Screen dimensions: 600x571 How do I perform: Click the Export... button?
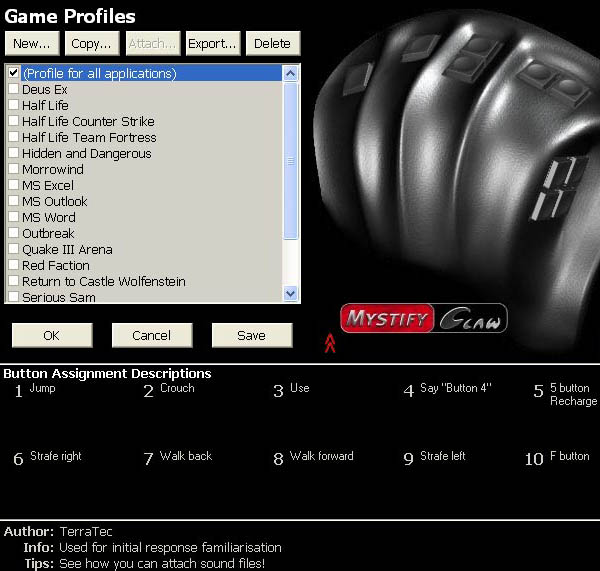[213, 44]
